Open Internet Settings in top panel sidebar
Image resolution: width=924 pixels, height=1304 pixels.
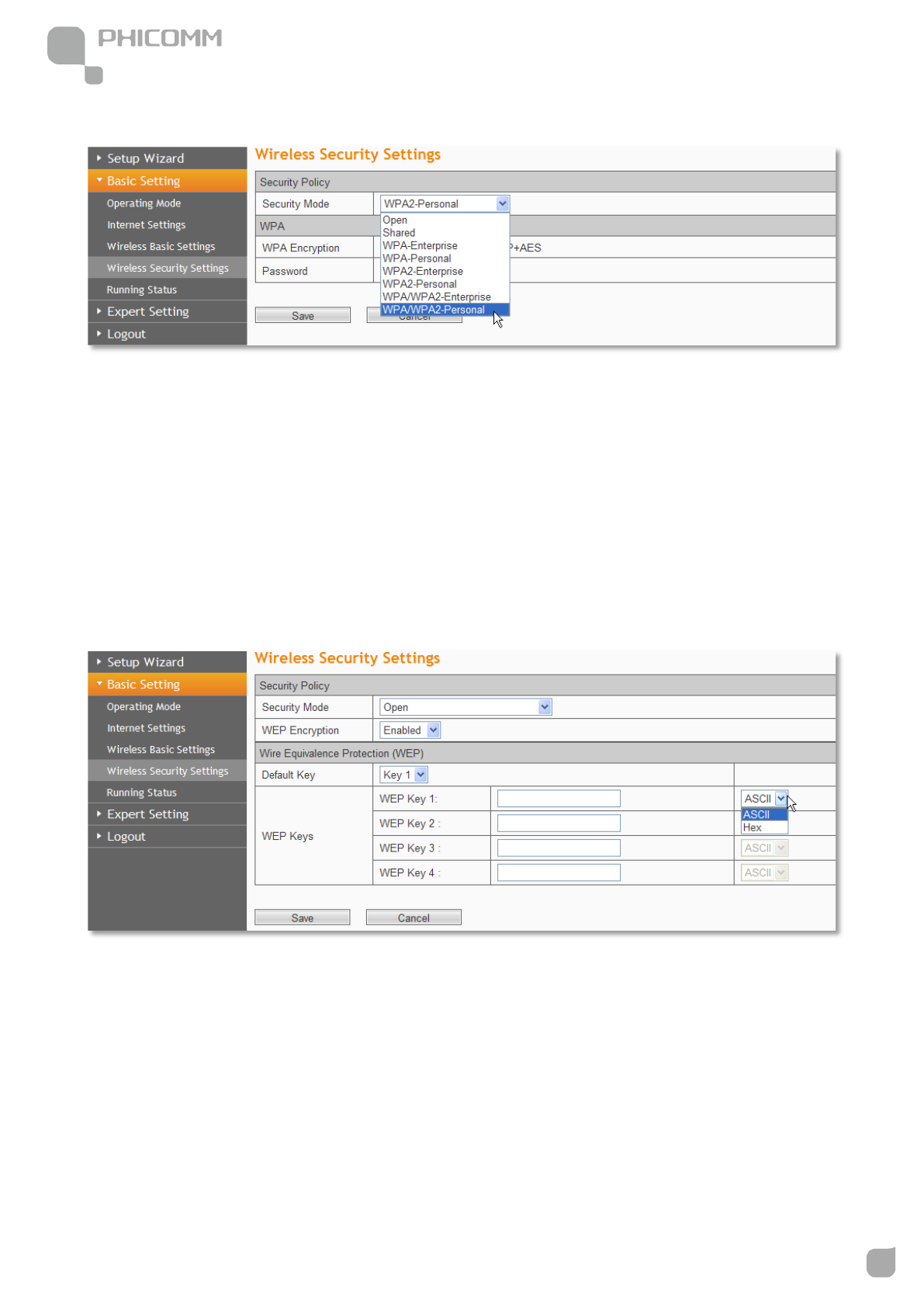[x=167, y=225]
